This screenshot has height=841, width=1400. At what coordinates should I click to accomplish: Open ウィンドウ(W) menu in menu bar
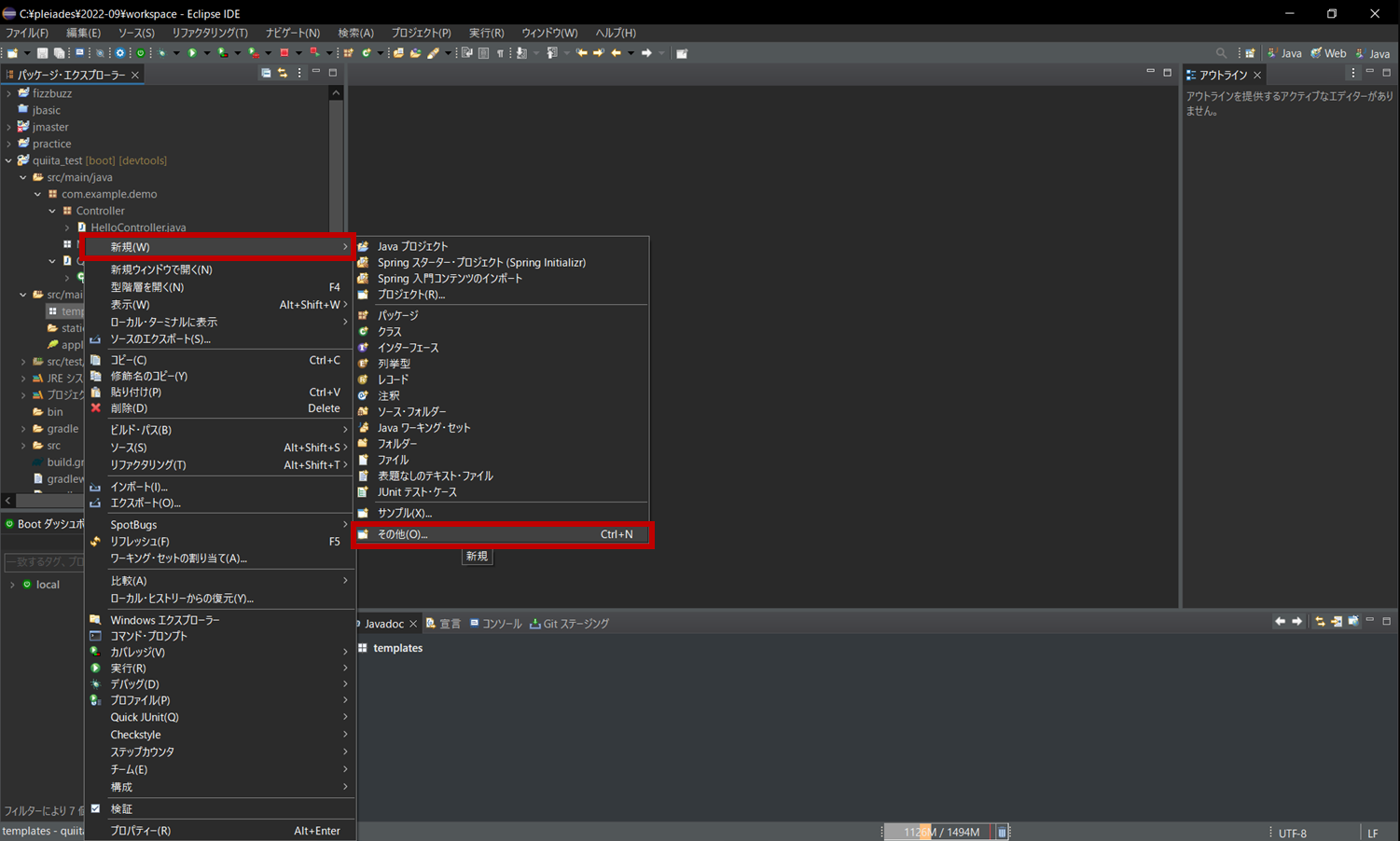(549, 33)
